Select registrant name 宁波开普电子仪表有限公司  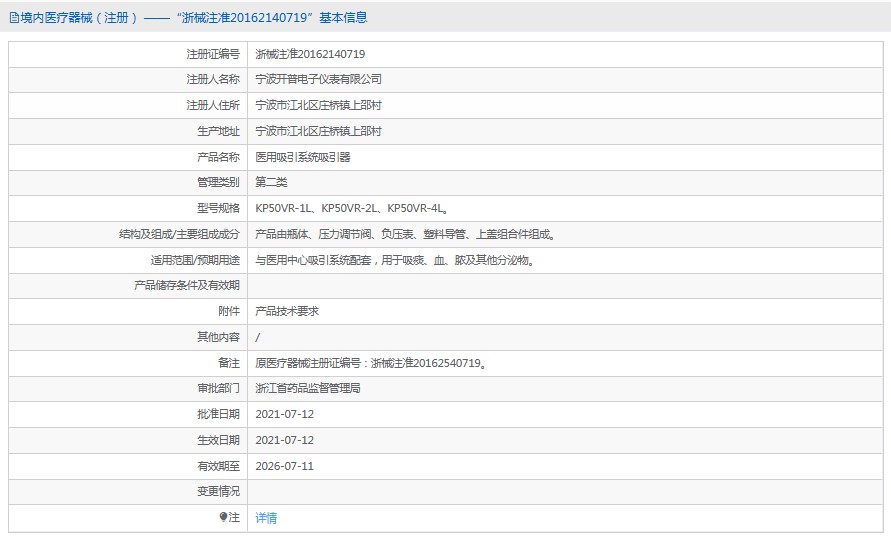318,80
